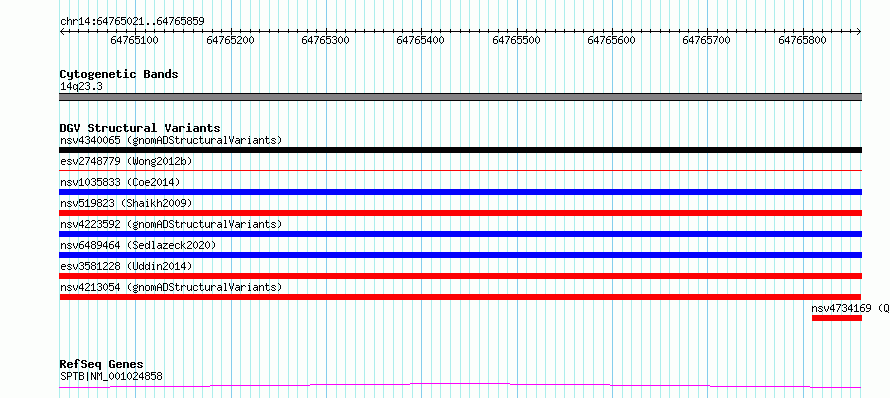890x398 pixels.
Task: Open variant label nsv6489464 (Sedlazeck2020)
Action: 138,245
